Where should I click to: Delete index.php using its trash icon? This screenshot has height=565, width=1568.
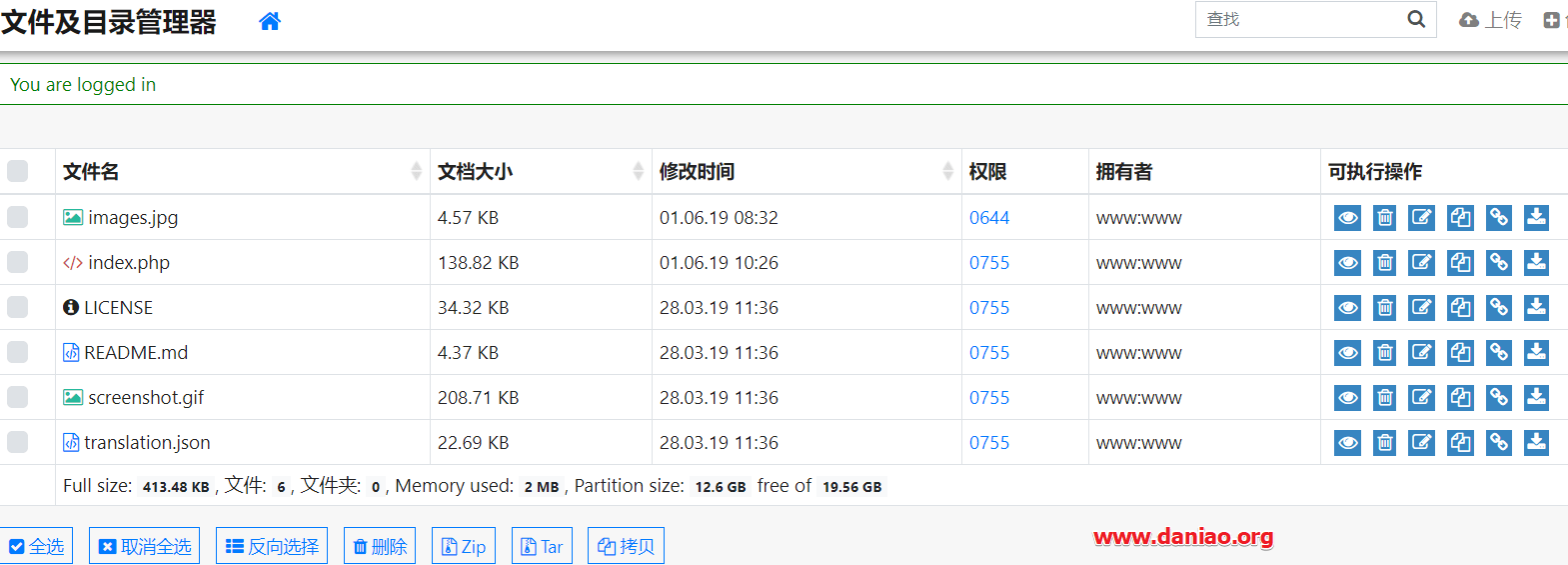pos(1384,263)
